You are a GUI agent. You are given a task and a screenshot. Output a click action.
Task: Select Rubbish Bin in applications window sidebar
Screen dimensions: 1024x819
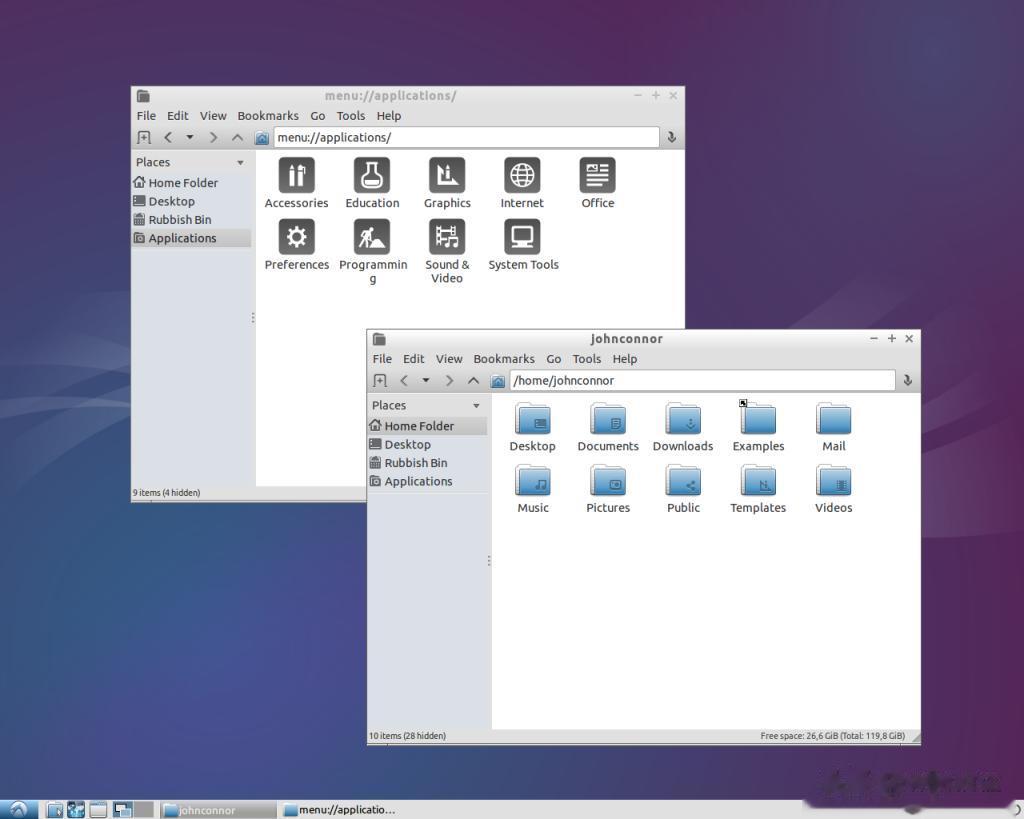191,219
